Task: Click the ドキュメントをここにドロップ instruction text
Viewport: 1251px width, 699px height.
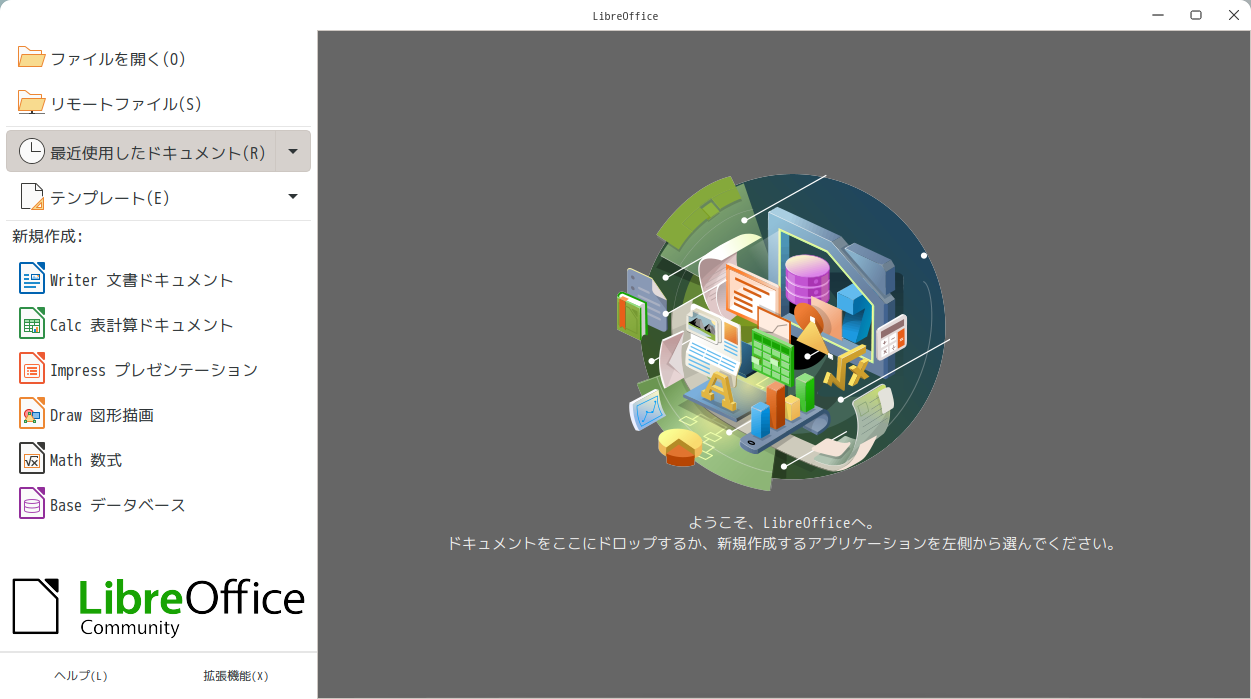Action: 781,545
